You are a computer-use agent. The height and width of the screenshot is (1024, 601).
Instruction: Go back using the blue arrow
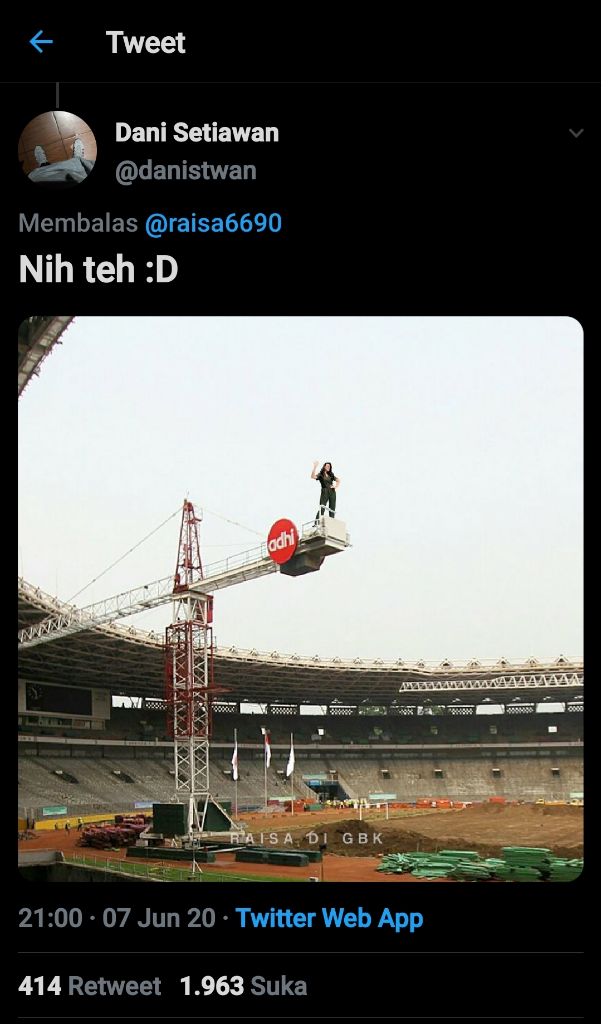point(41,42)
